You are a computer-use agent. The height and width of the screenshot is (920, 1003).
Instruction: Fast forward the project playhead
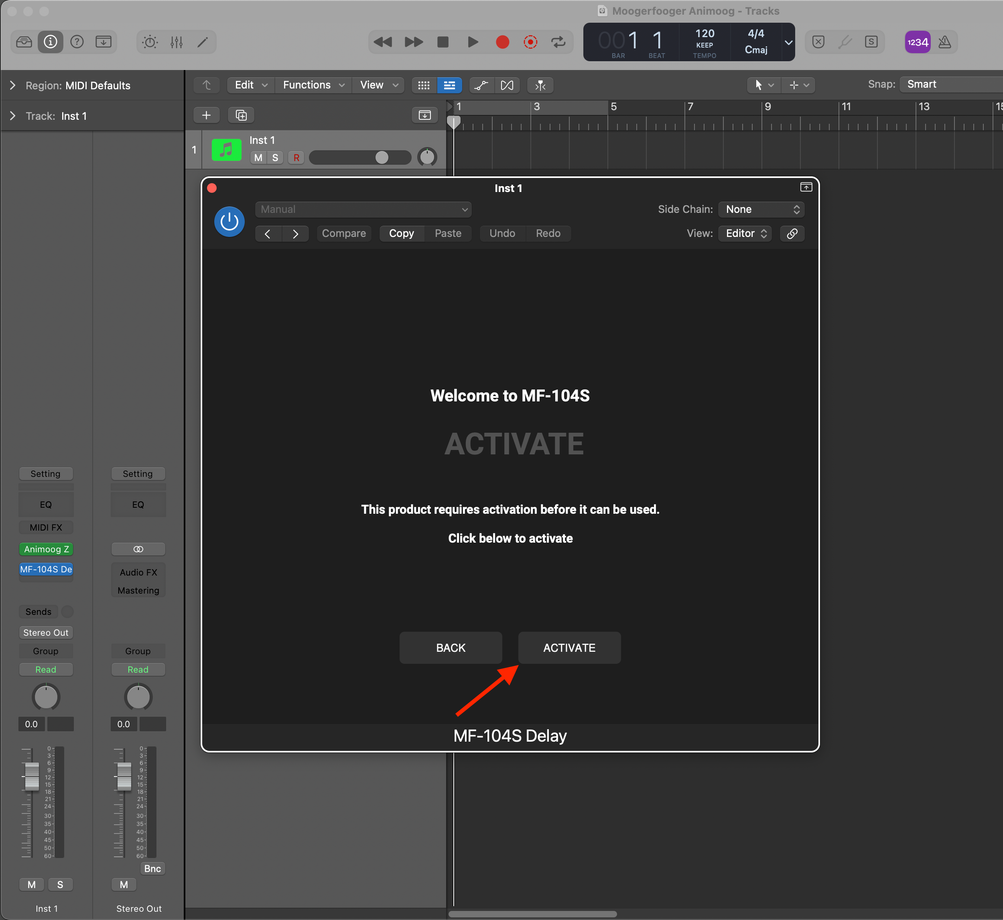coord(414,42)
